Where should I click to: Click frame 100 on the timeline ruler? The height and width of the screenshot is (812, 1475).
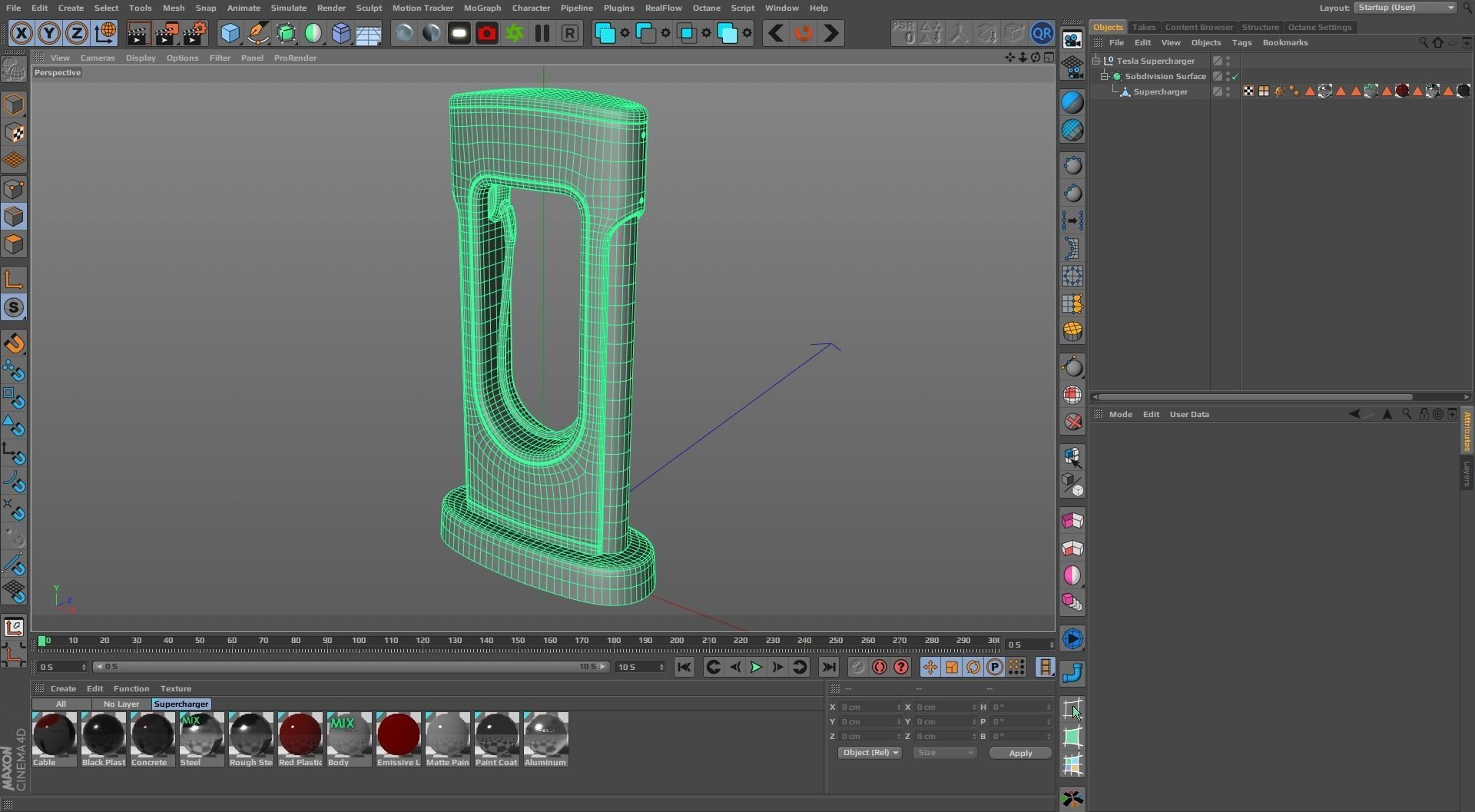point(359,641)
